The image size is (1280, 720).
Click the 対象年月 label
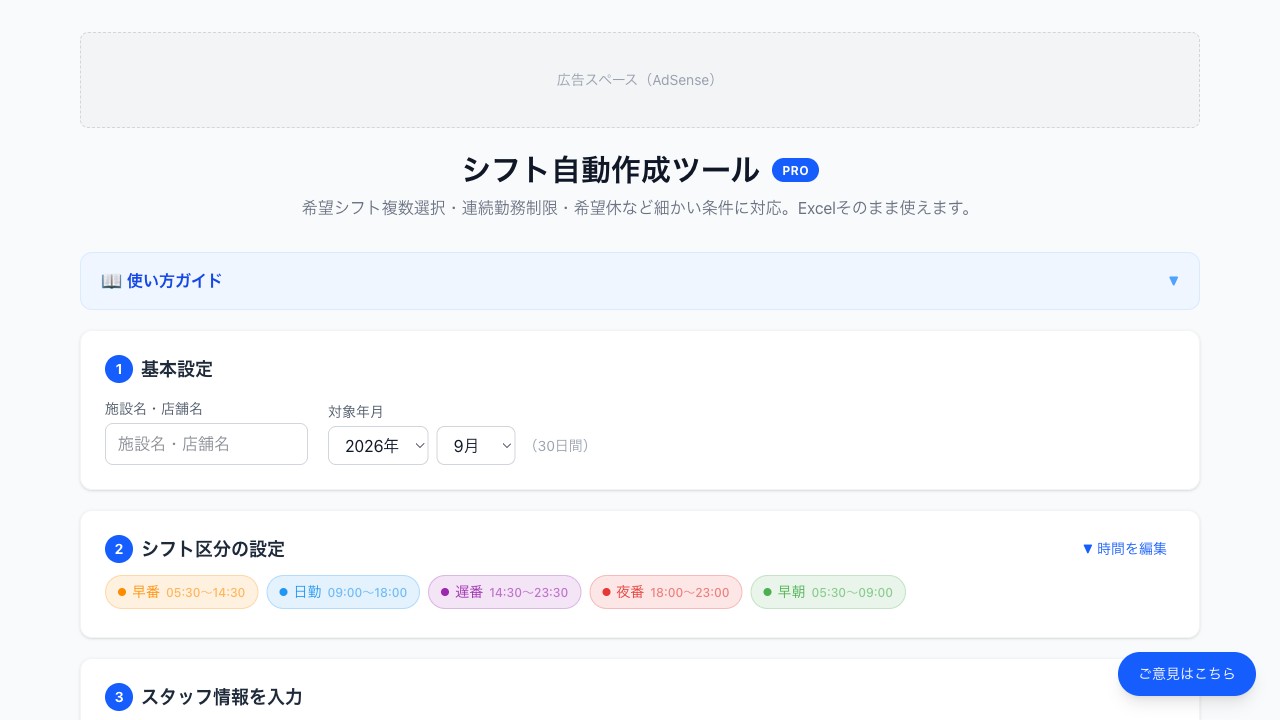coord(356,411)
